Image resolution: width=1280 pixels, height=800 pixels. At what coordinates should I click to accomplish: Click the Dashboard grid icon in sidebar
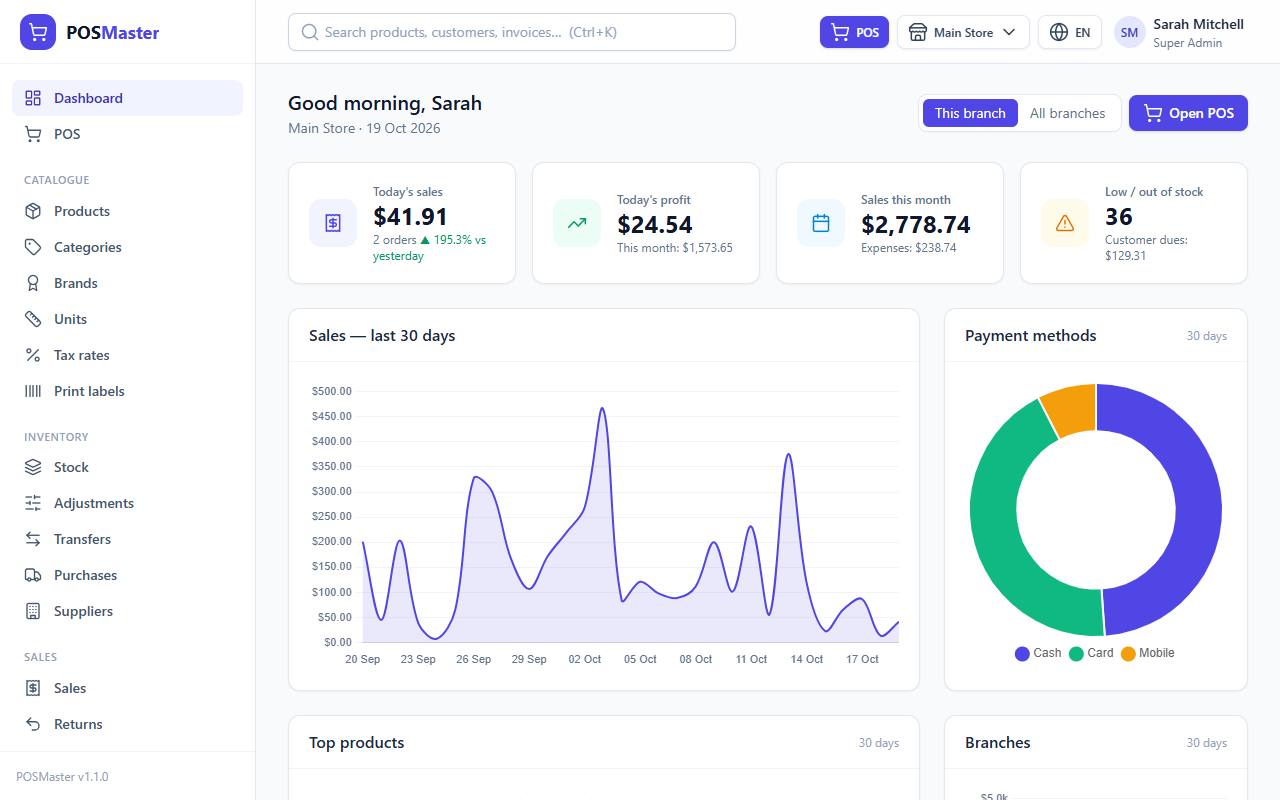33,98
